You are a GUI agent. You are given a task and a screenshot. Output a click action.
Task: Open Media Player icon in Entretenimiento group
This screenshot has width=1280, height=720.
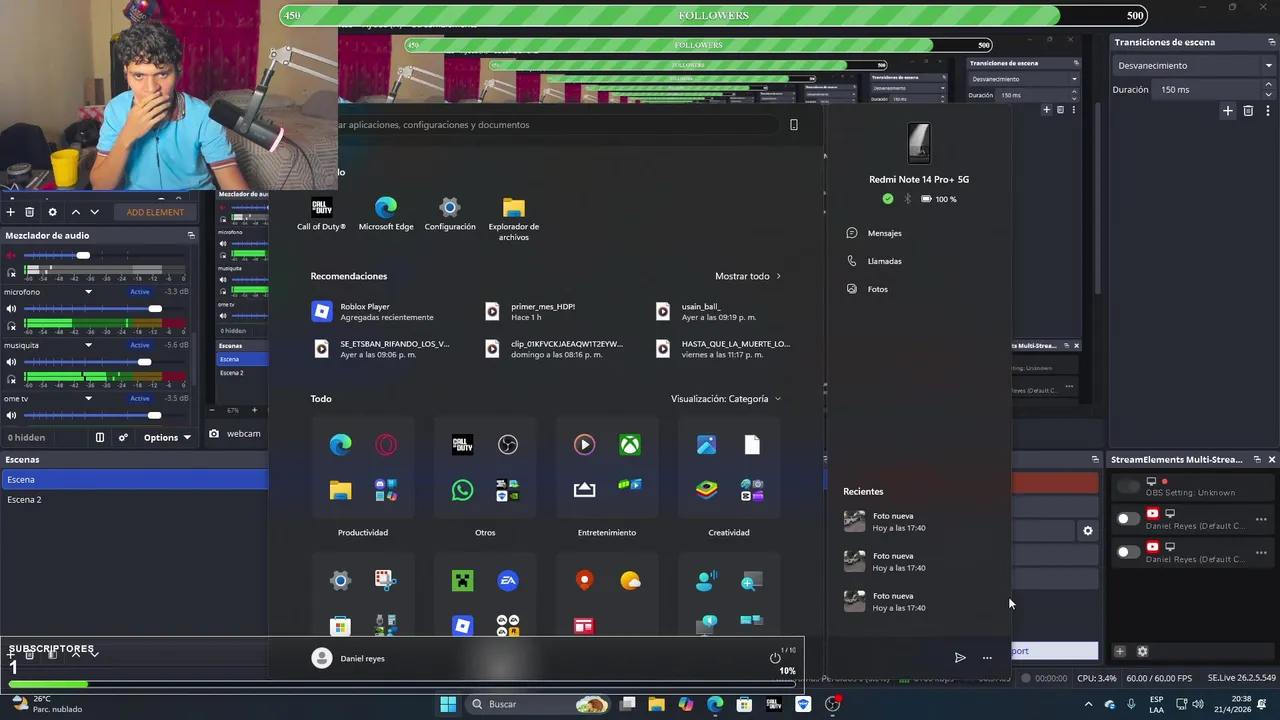click(584, 445)
